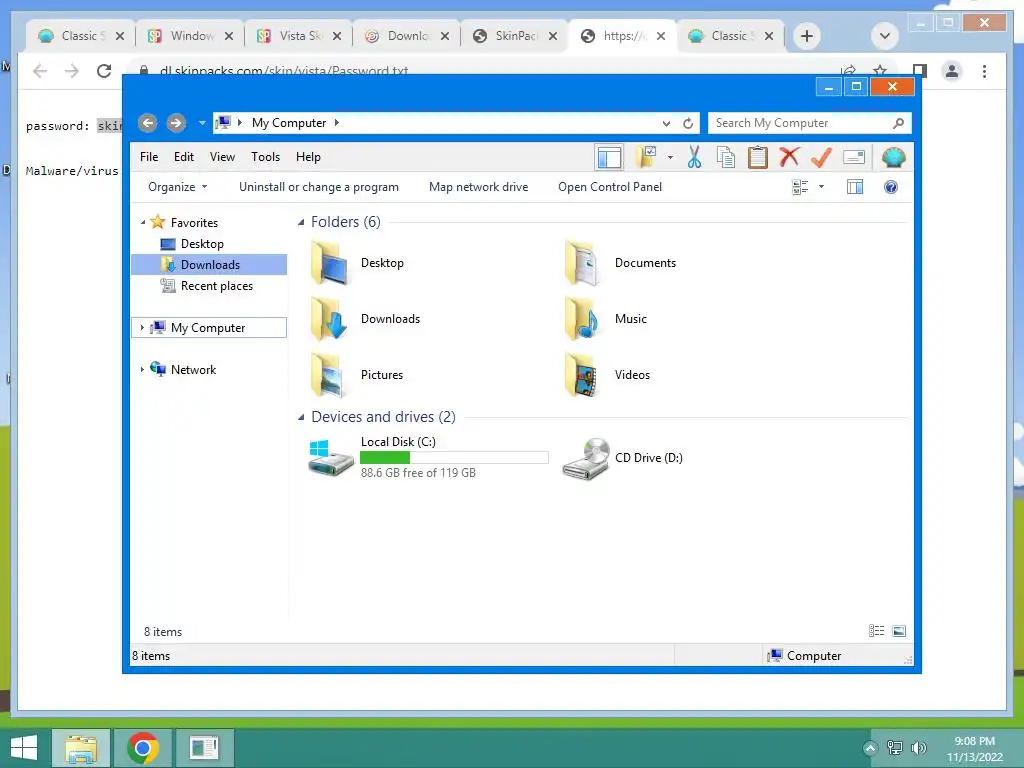Click the orange checkmark Properties icon
Image resolution: width=1024 pixels, height=768 pixels.
pyautogui.click(x=821, y=157)
